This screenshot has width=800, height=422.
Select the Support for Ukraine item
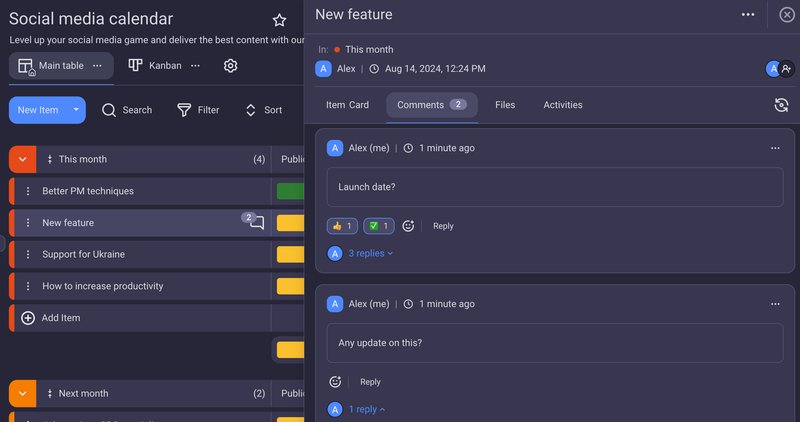pyautogui.click(x=83, y=254)
